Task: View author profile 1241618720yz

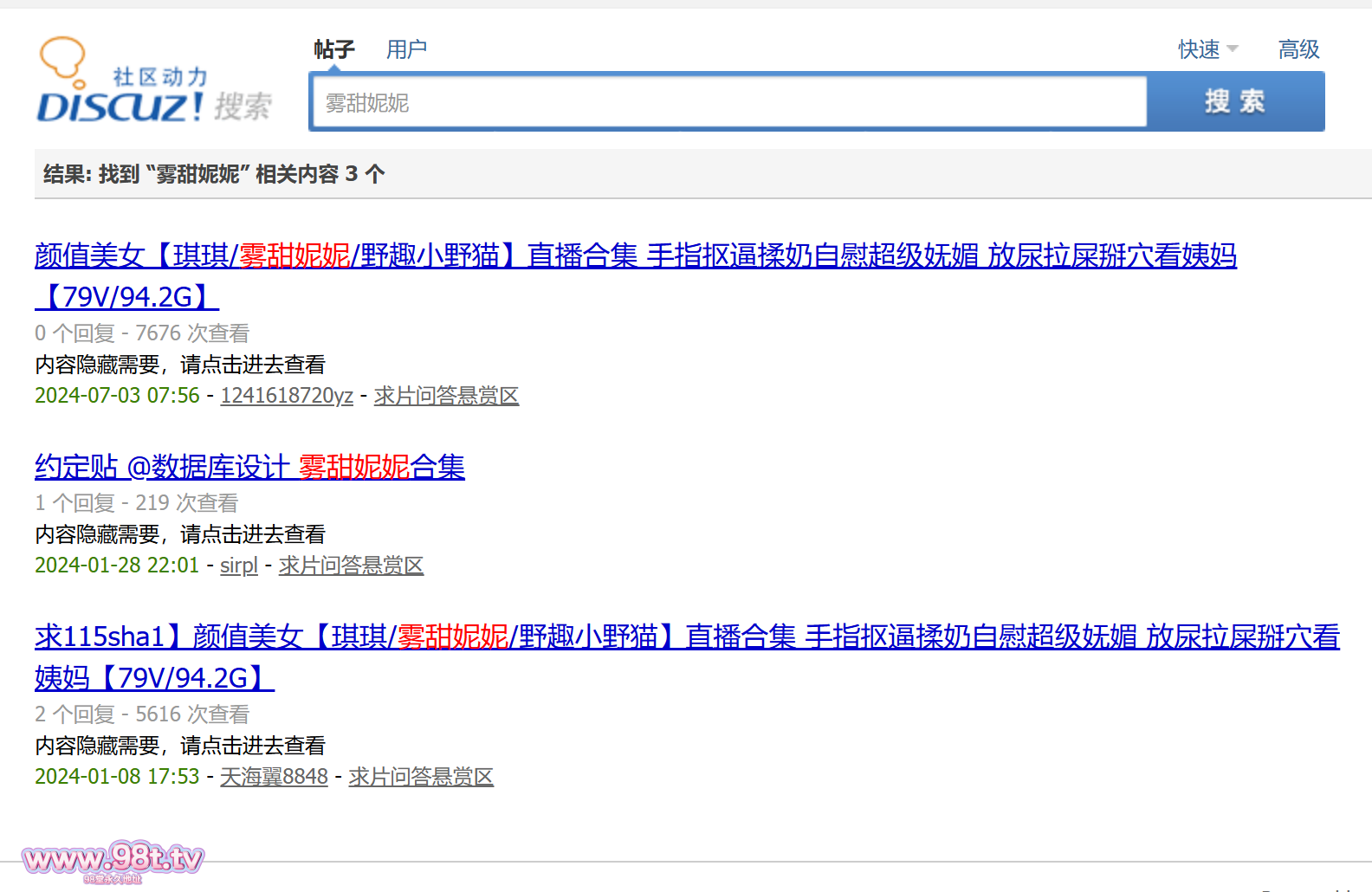Action: coord(287,396)
